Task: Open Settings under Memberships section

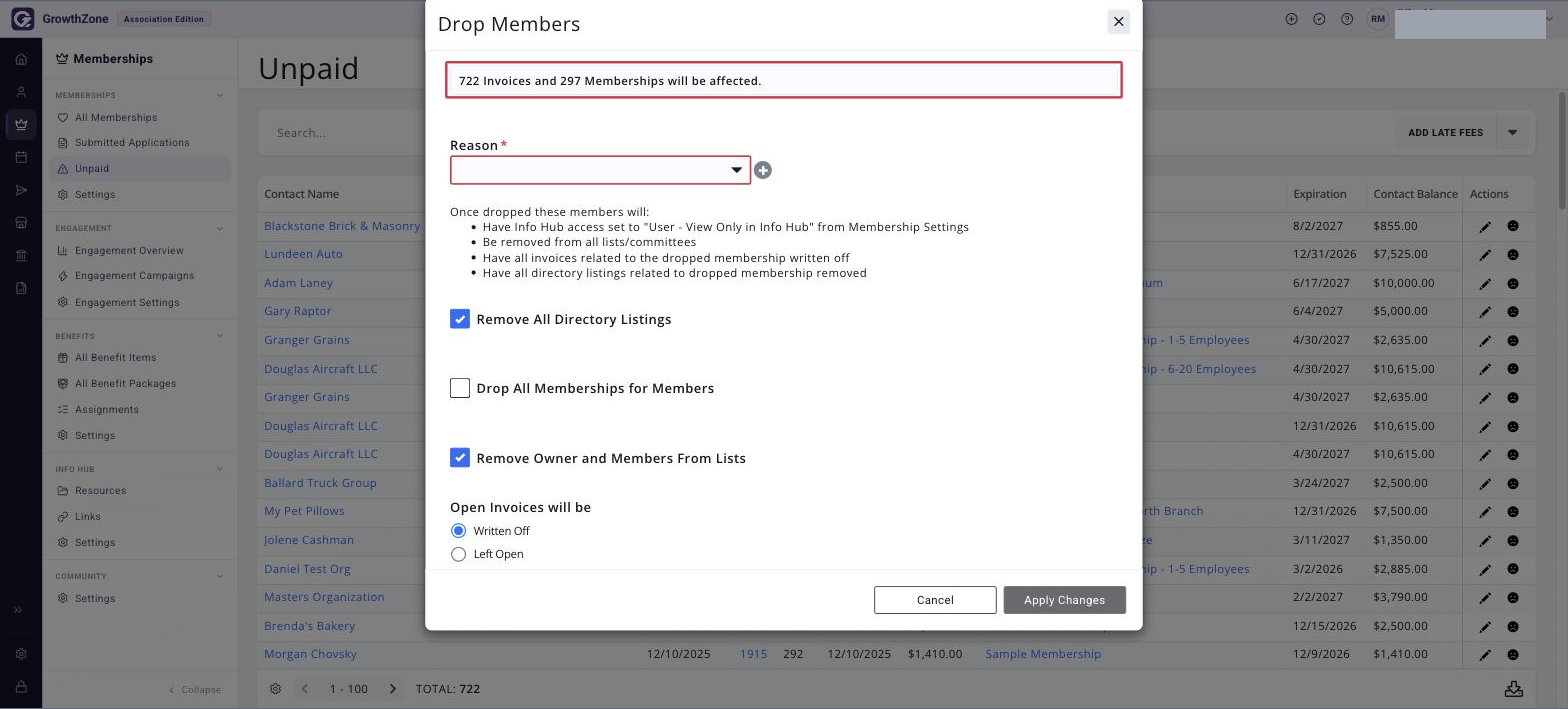Action: [x=95, y=195]
